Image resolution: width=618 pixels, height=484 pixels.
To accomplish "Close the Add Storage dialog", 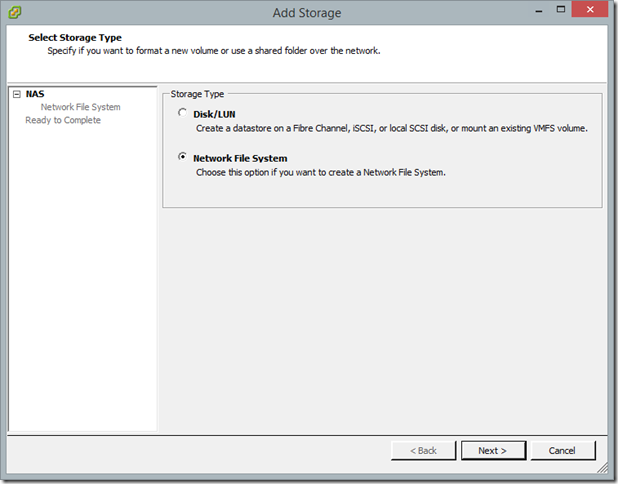I will pos(590,9).
